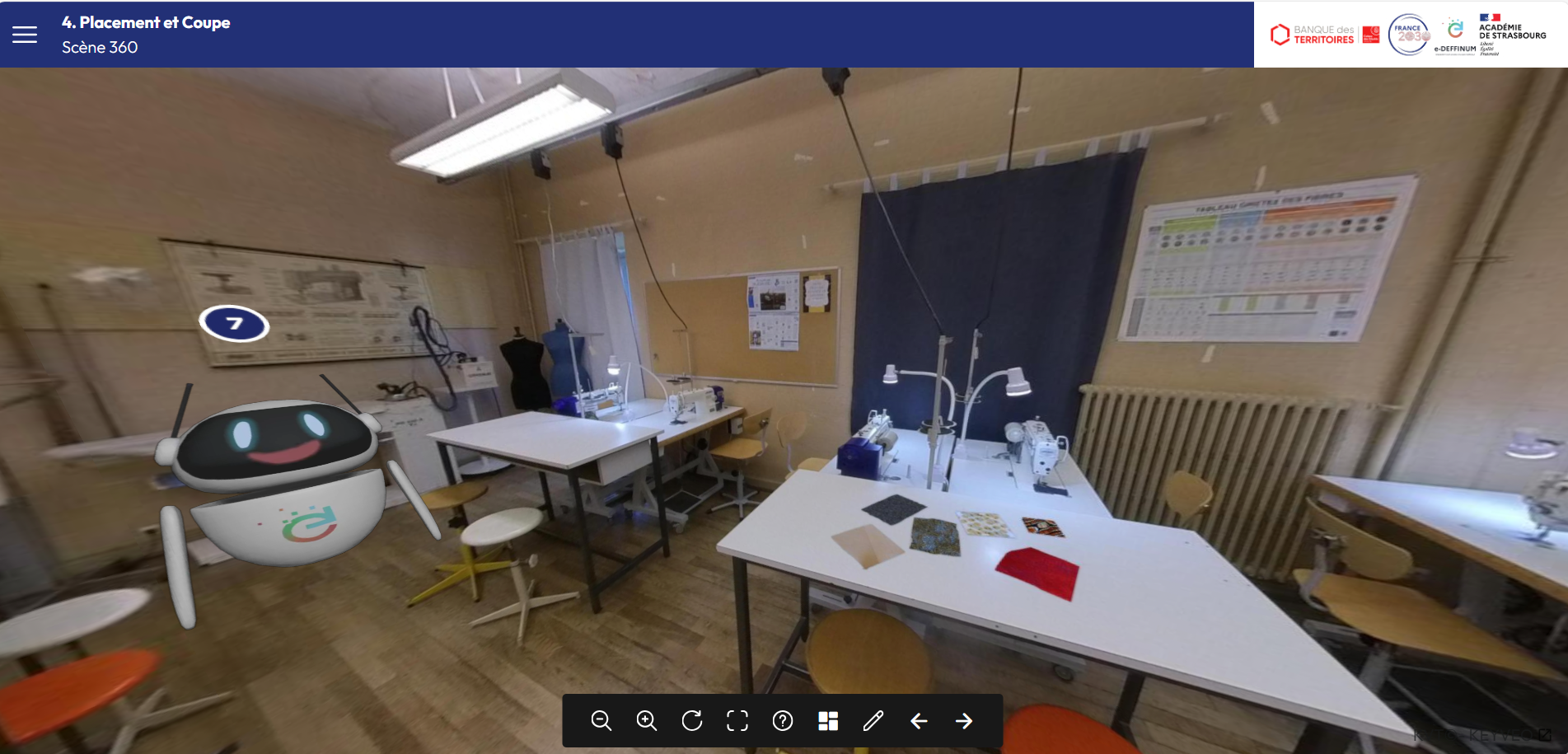Open the help question mark

pyautogui.click(x=783, y=721)
